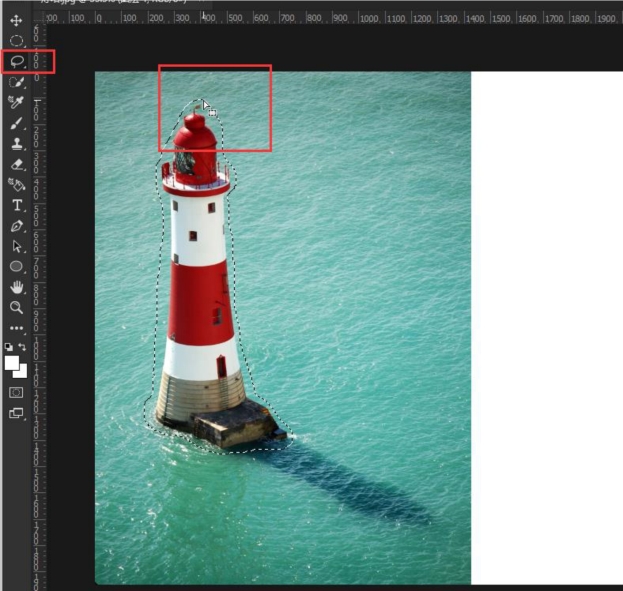Select the Quick Selection tool
Image resolution: width=623 pixels, height=591 pixels.
16,82
